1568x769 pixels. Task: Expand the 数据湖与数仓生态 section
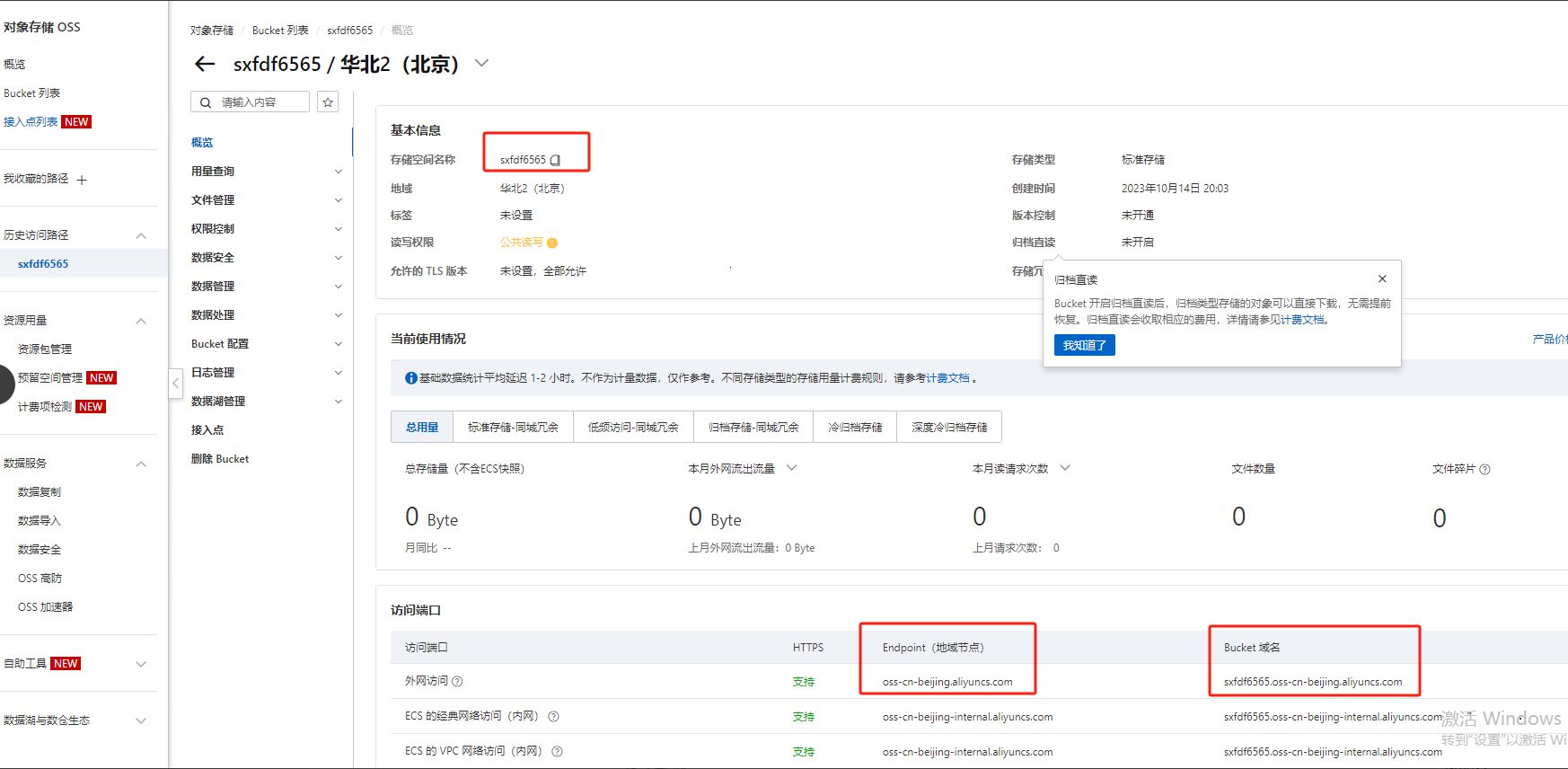[141, 720]
